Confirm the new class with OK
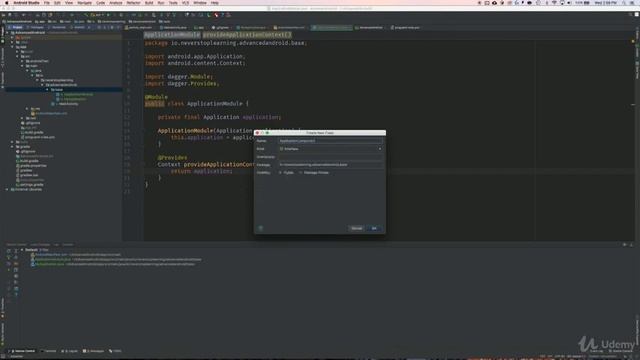640x360 pixels. [374, 228]
